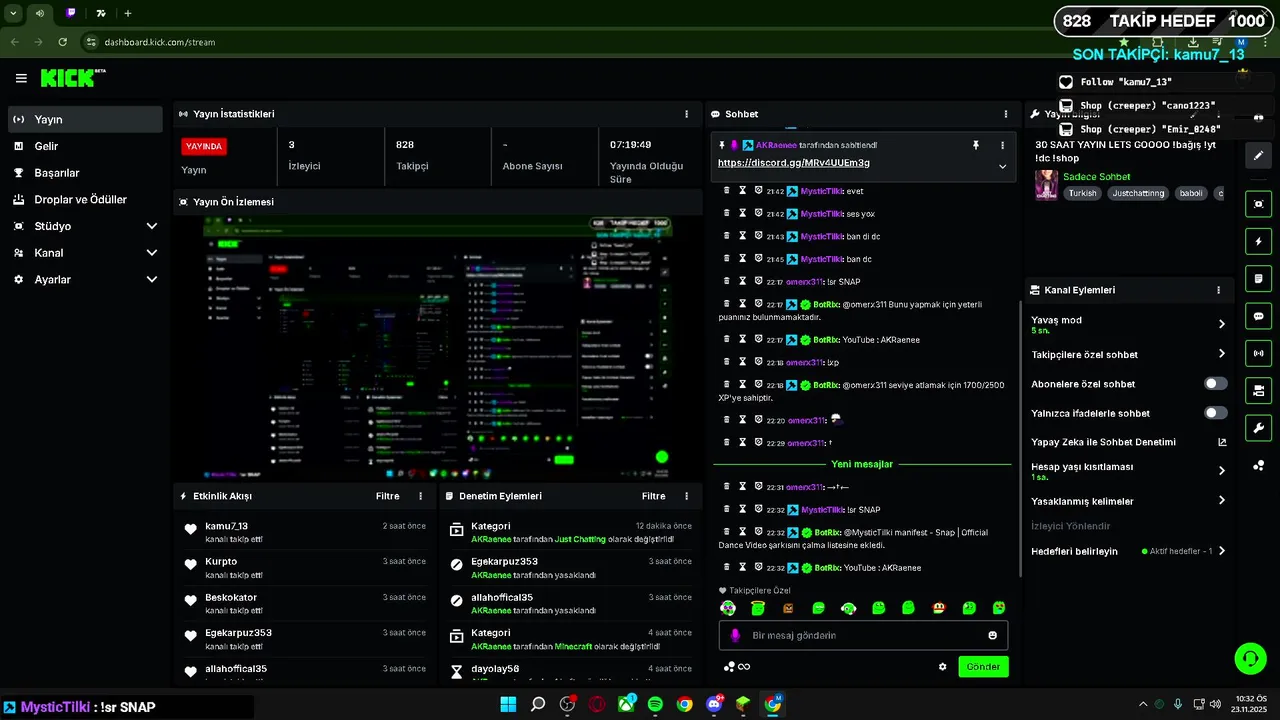This screenshot has height=720, width=1280.
Task: Click the KICK logo
Action: pos(72,78)
